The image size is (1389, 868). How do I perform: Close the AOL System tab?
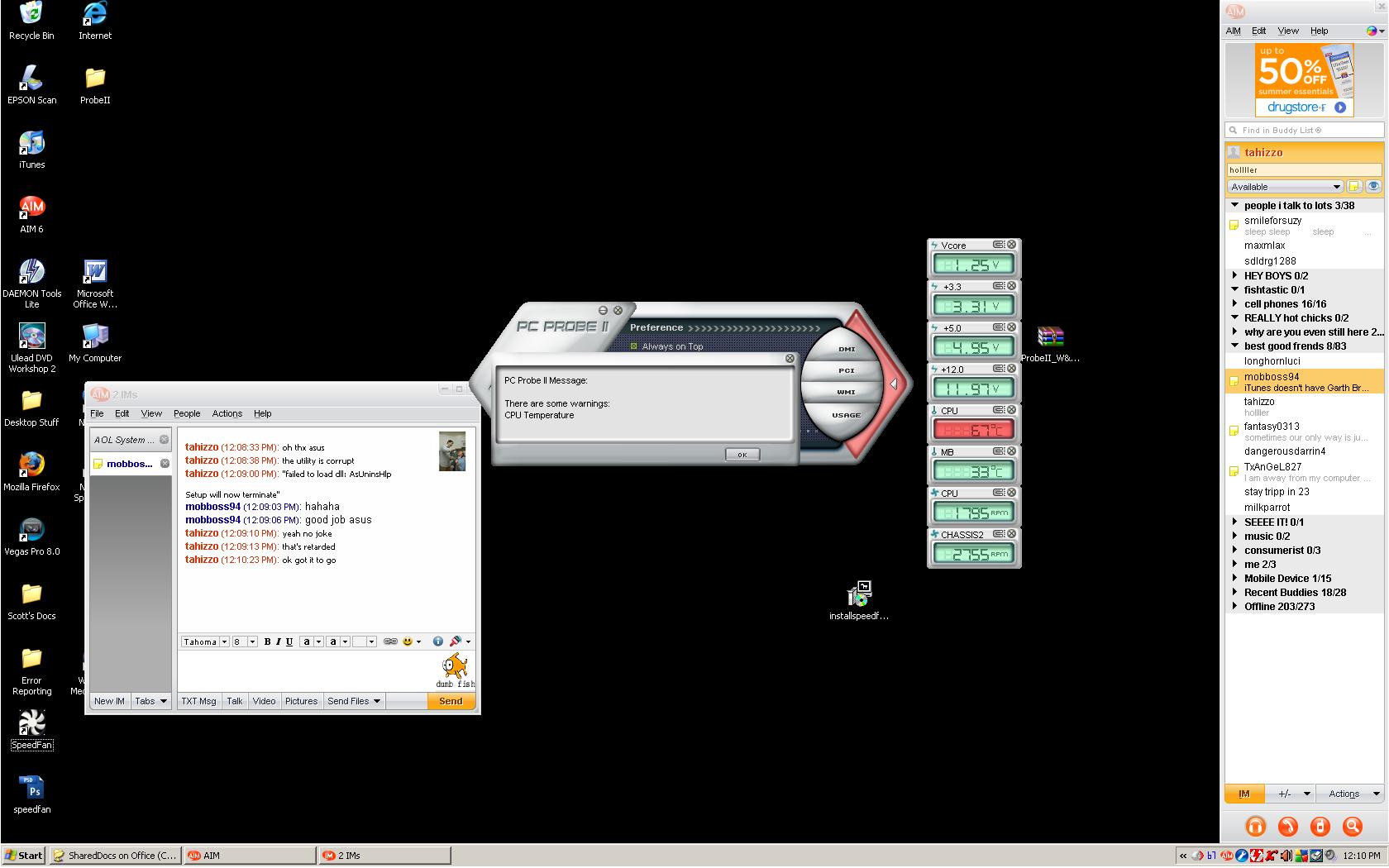tap(164, 440)
